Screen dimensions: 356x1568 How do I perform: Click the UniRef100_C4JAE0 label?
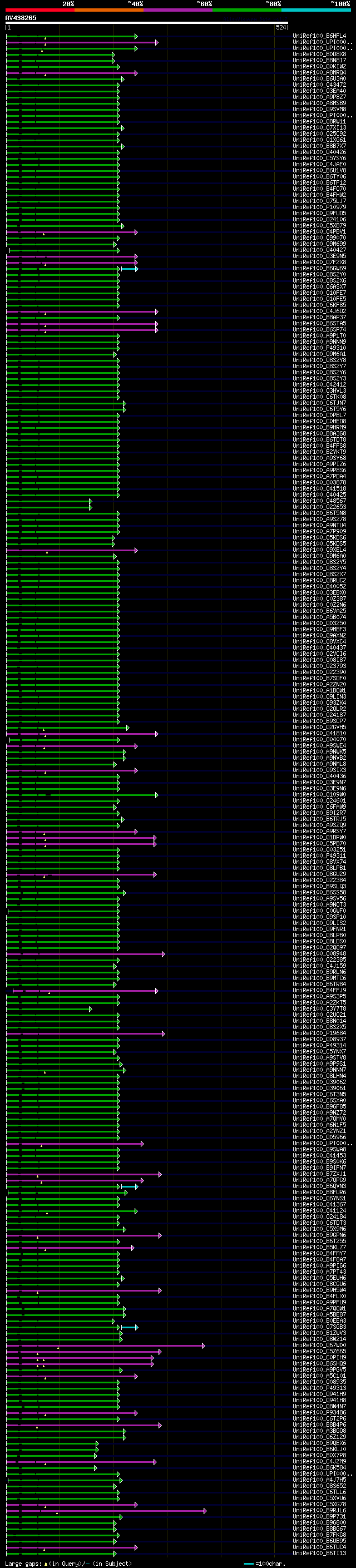(x=319, y=164)
